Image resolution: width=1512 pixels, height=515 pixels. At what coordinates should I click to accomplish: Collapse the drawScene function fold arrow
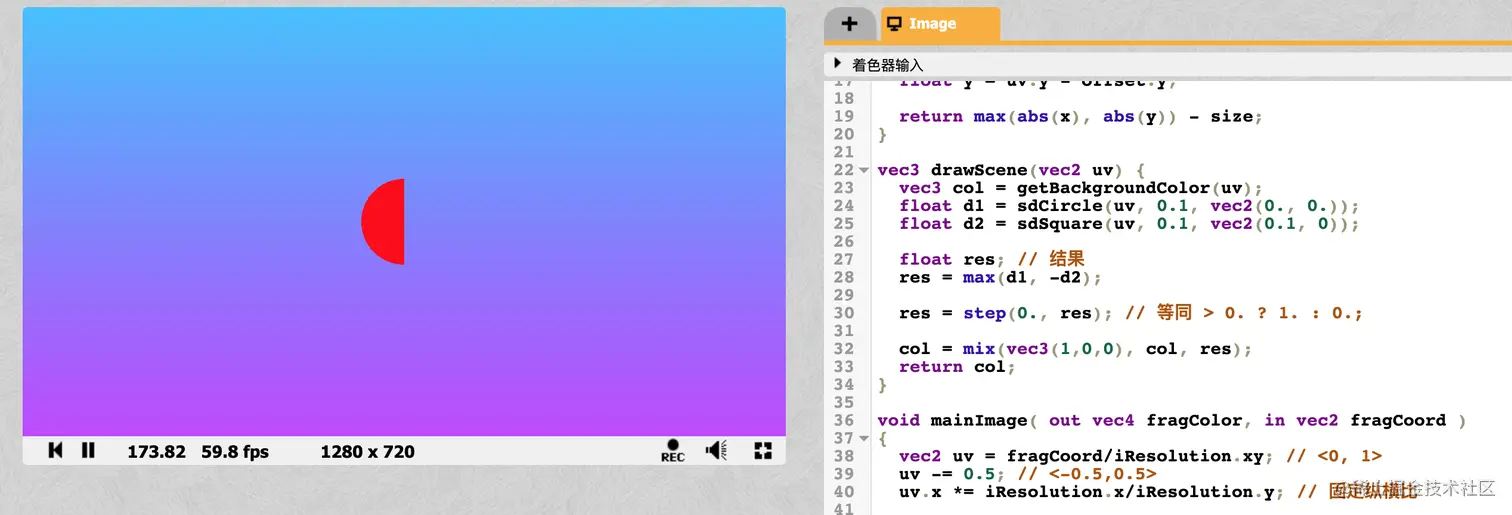pos(864,170)
